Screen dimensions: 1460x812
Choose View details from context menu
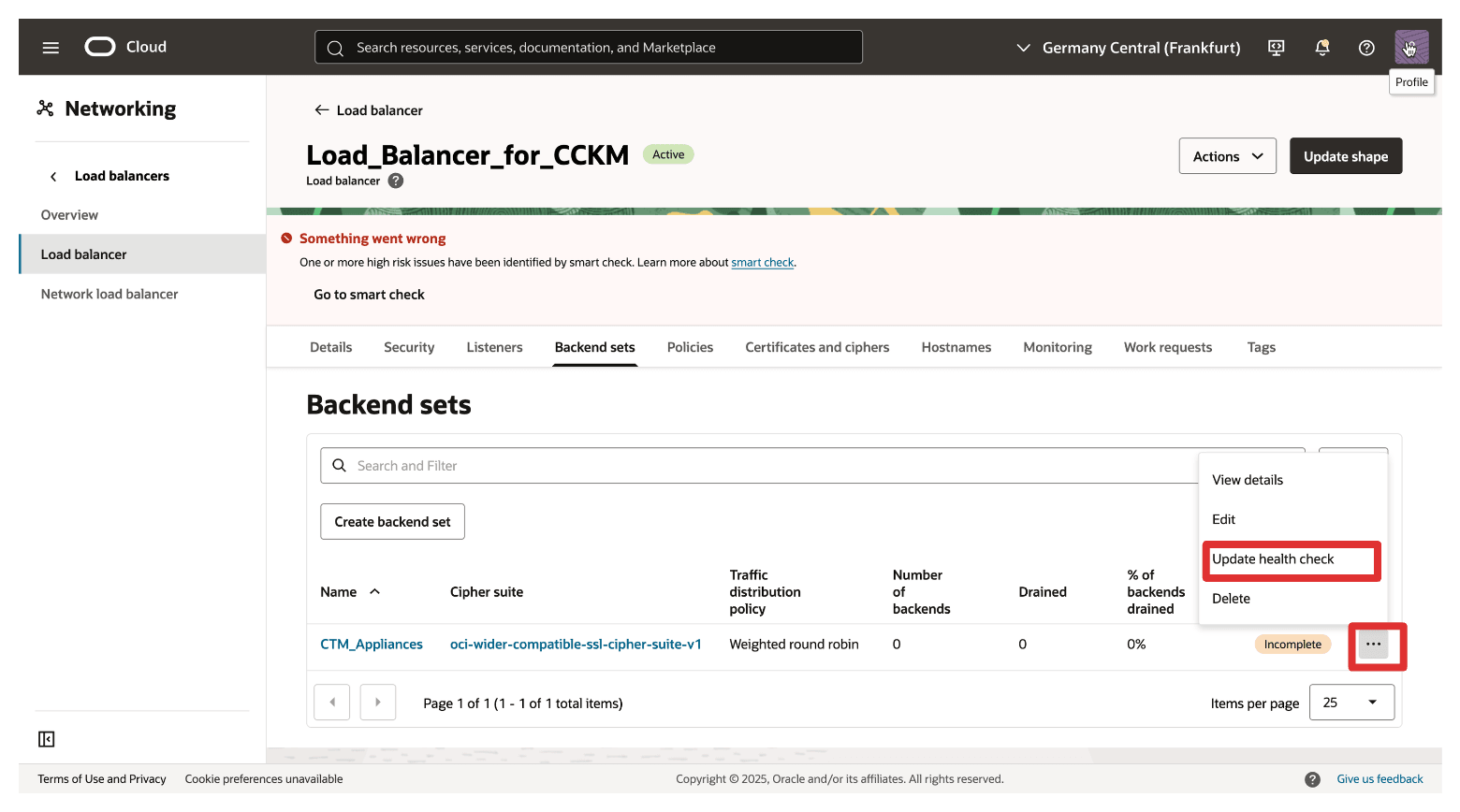point(1292,480)
